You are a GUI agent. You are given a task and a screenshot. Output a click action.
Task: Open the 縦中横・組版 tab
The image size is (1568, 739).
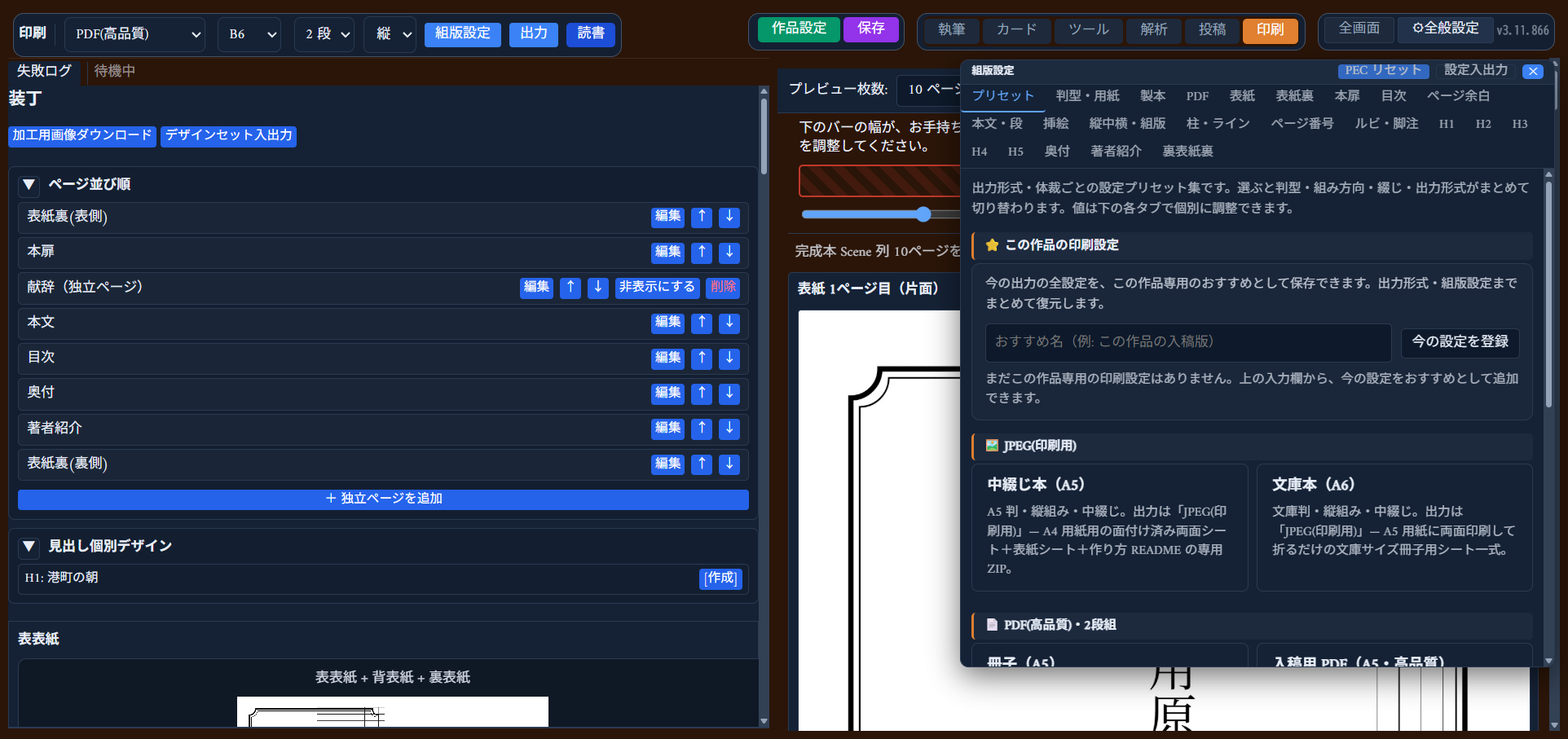click(1127, 124)
